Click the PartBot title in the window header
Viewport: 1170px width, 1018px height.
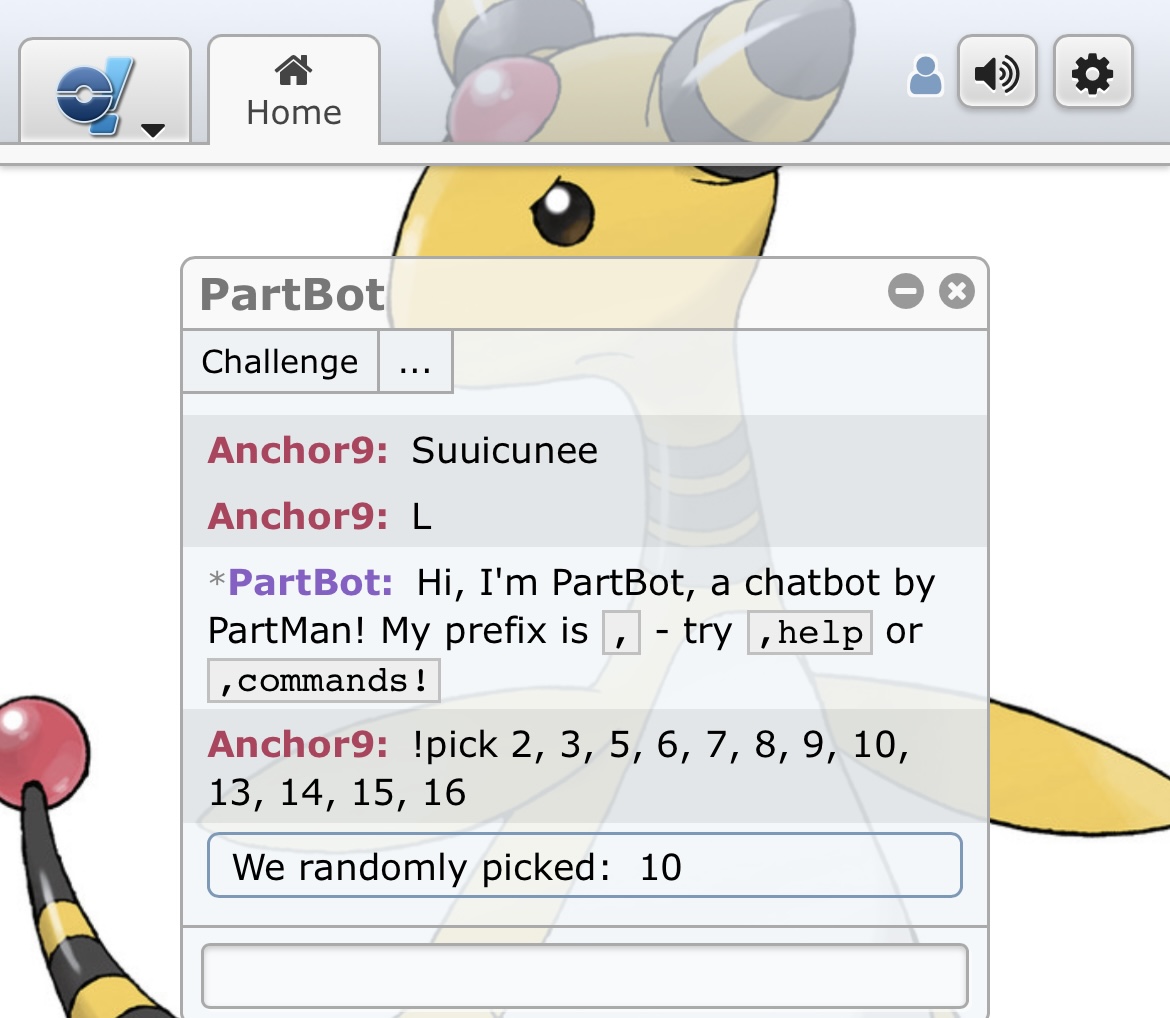coord(292,295)
